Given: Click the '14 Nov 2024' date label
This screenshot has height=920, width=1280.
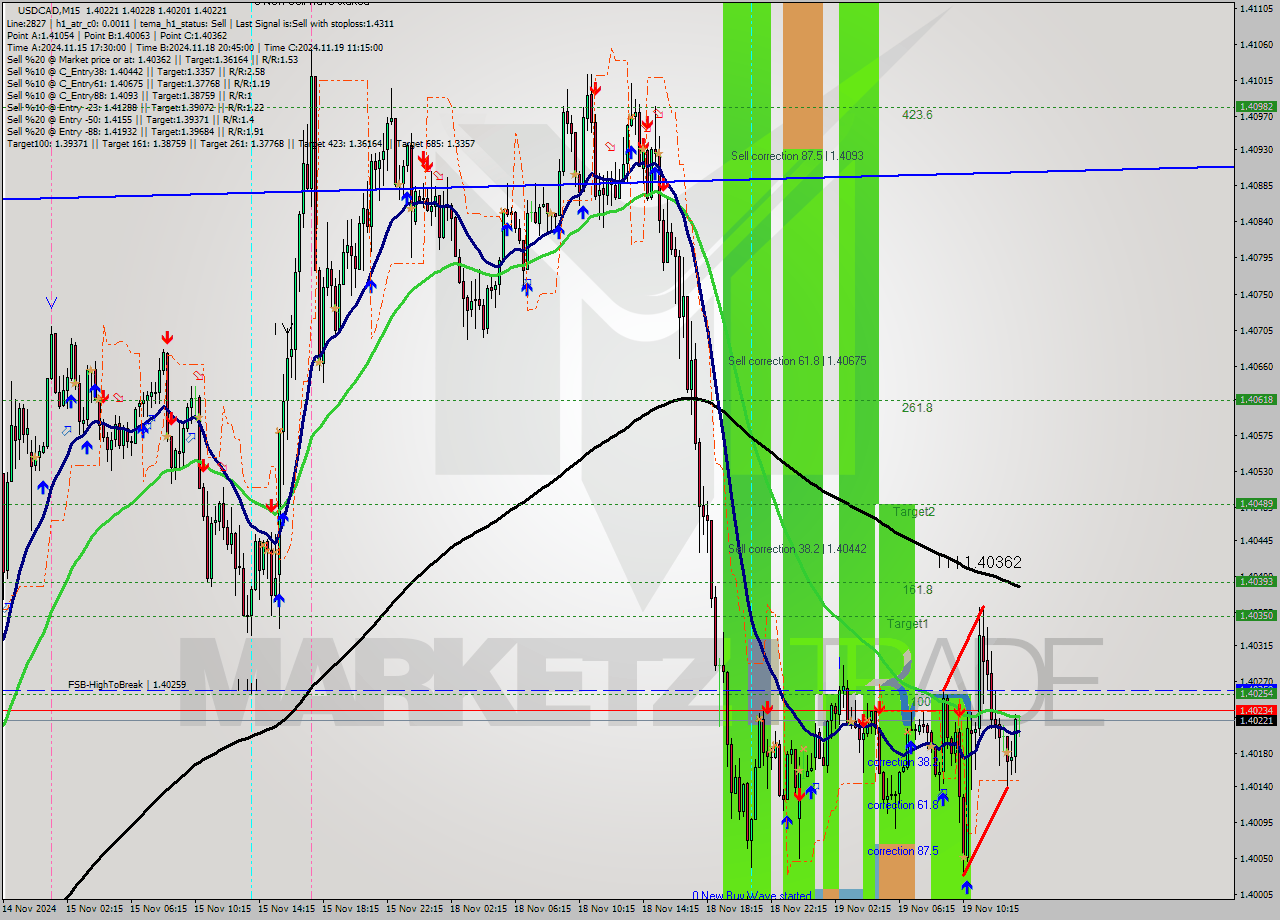Looking at the screenshot, I should coord(30,909).
